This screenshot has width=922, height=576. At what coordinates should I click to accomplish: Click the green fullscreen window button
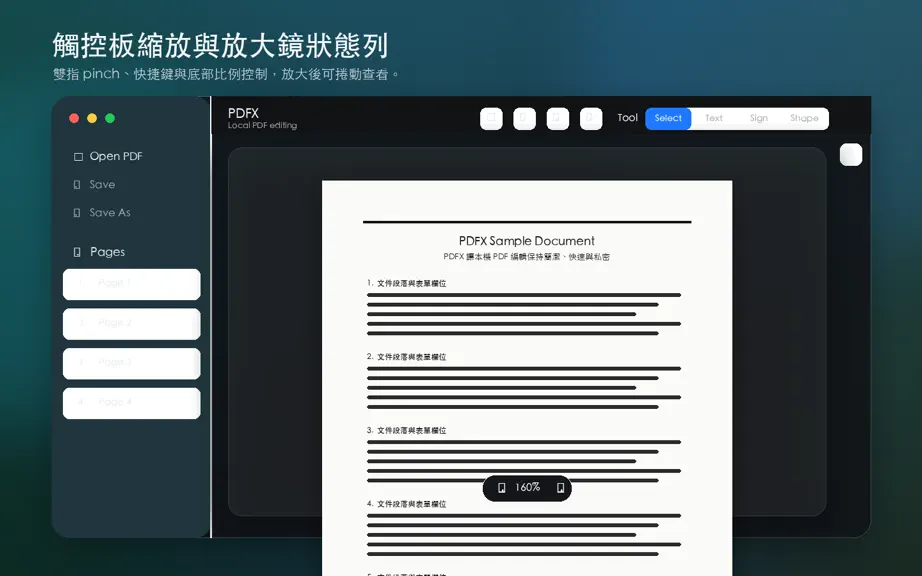click(110, 118)
